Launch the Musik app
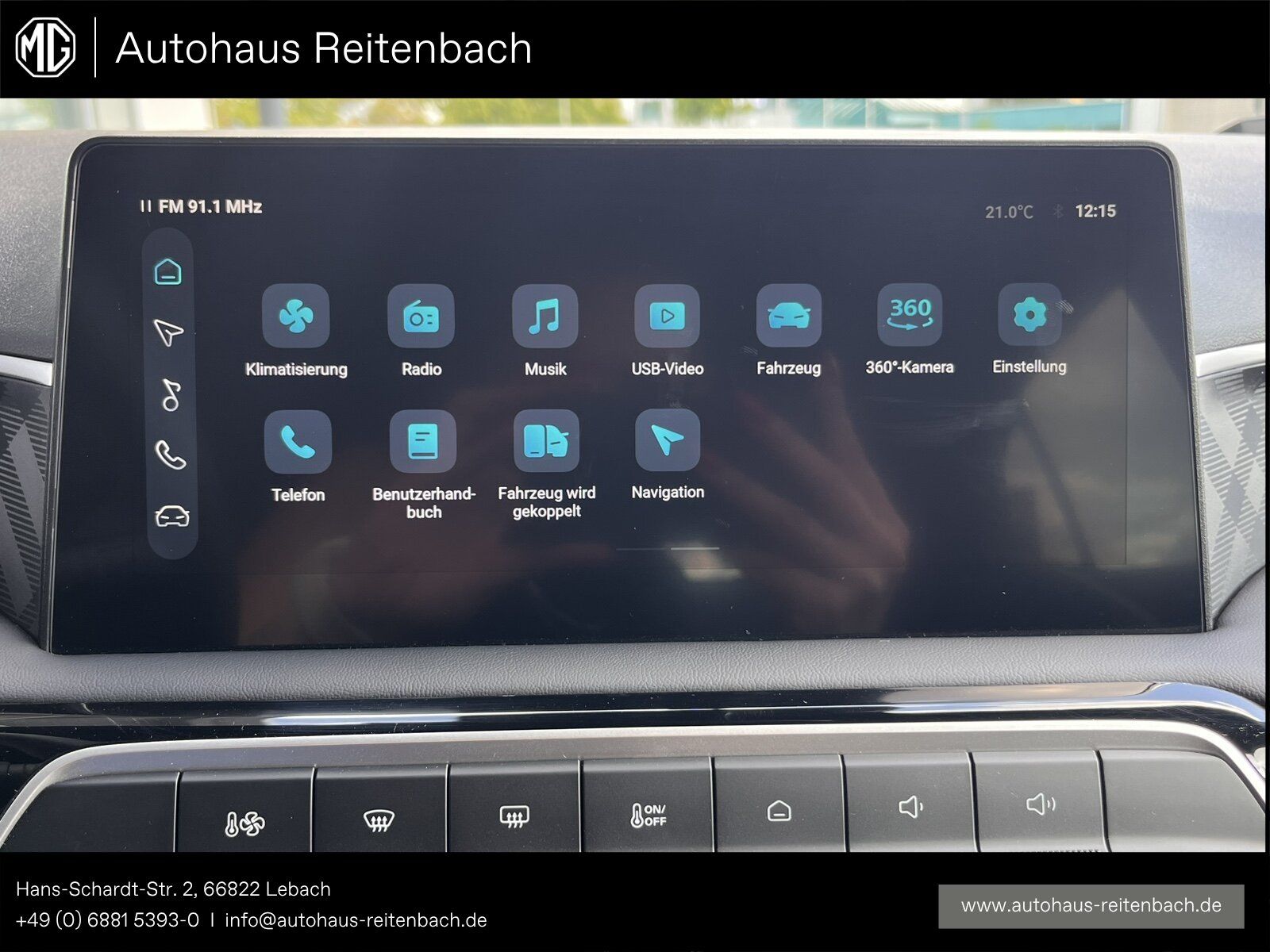The height and width of the screenshot is (952, 1270). (546, 317)
